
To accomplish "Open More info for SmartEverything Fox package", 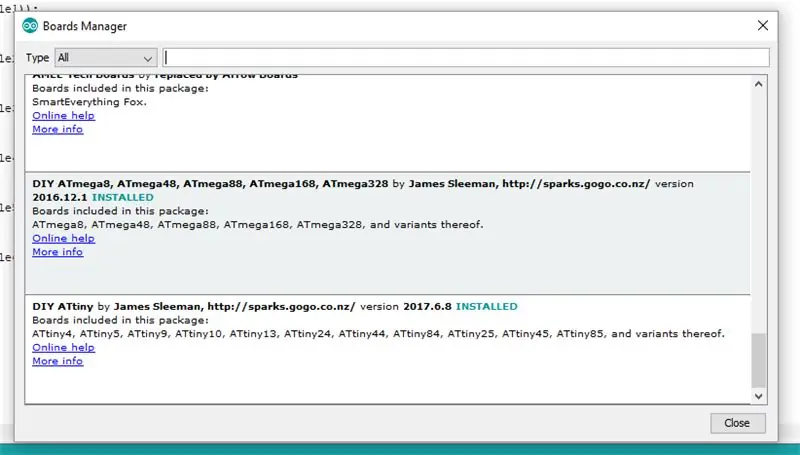I will point(58,130).
